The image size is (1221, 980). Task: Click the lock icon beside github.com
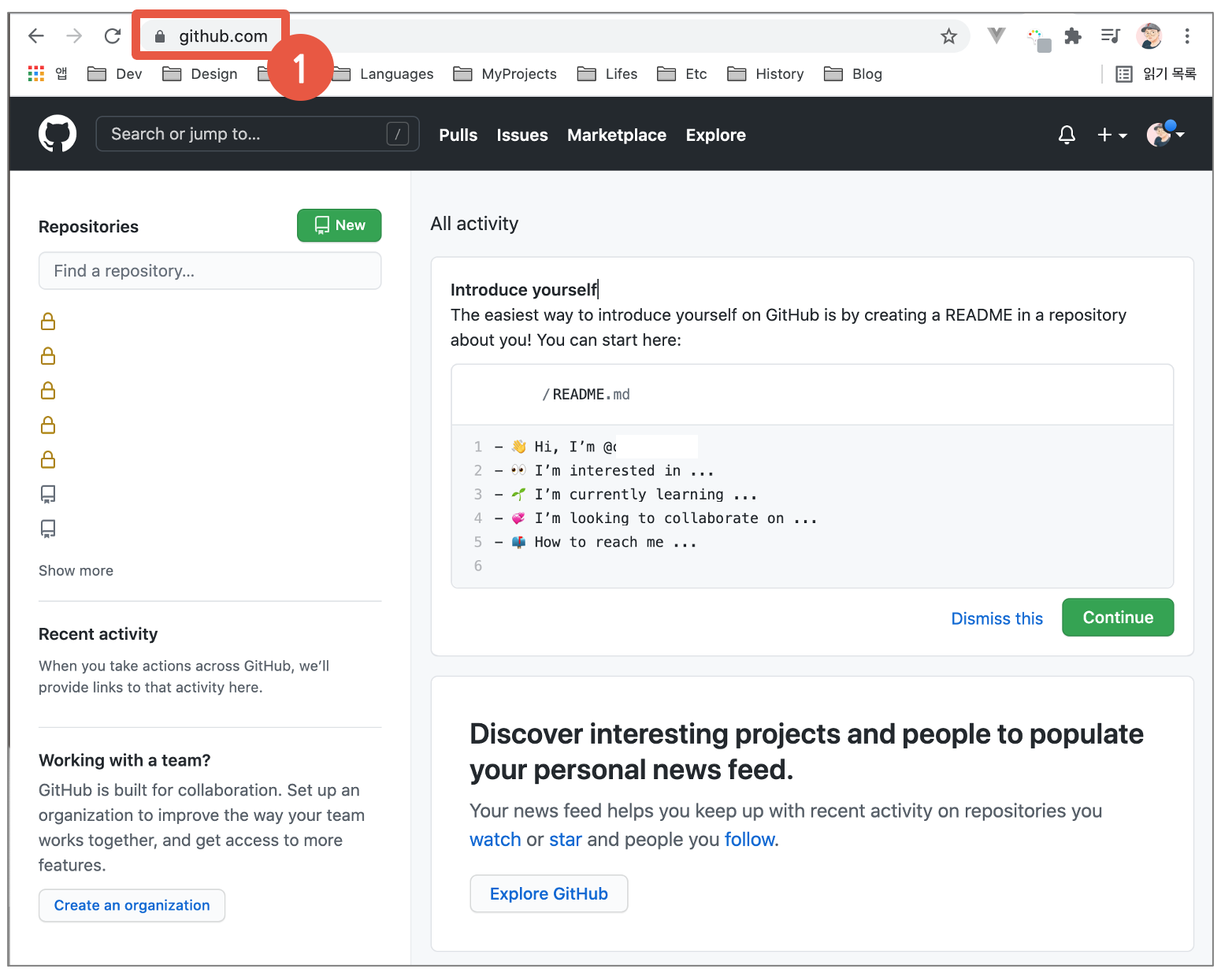(160, 36)
